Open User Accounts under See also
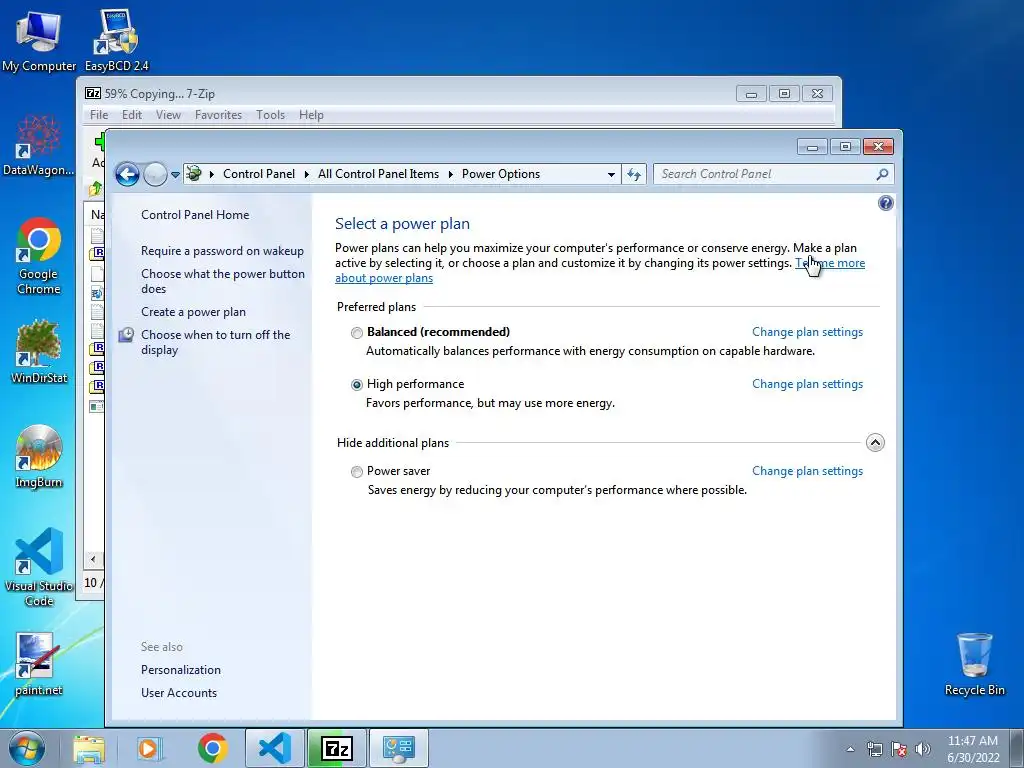 click(x=179, y=693)
